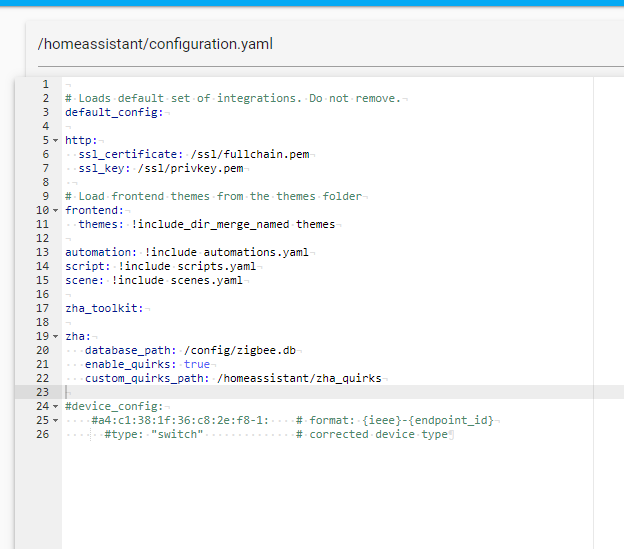Image resolution: width=624 pixels, height=549 pixels.
Task: Click themes: !include_dir_merge_named themes line
Action: (207, 224)
